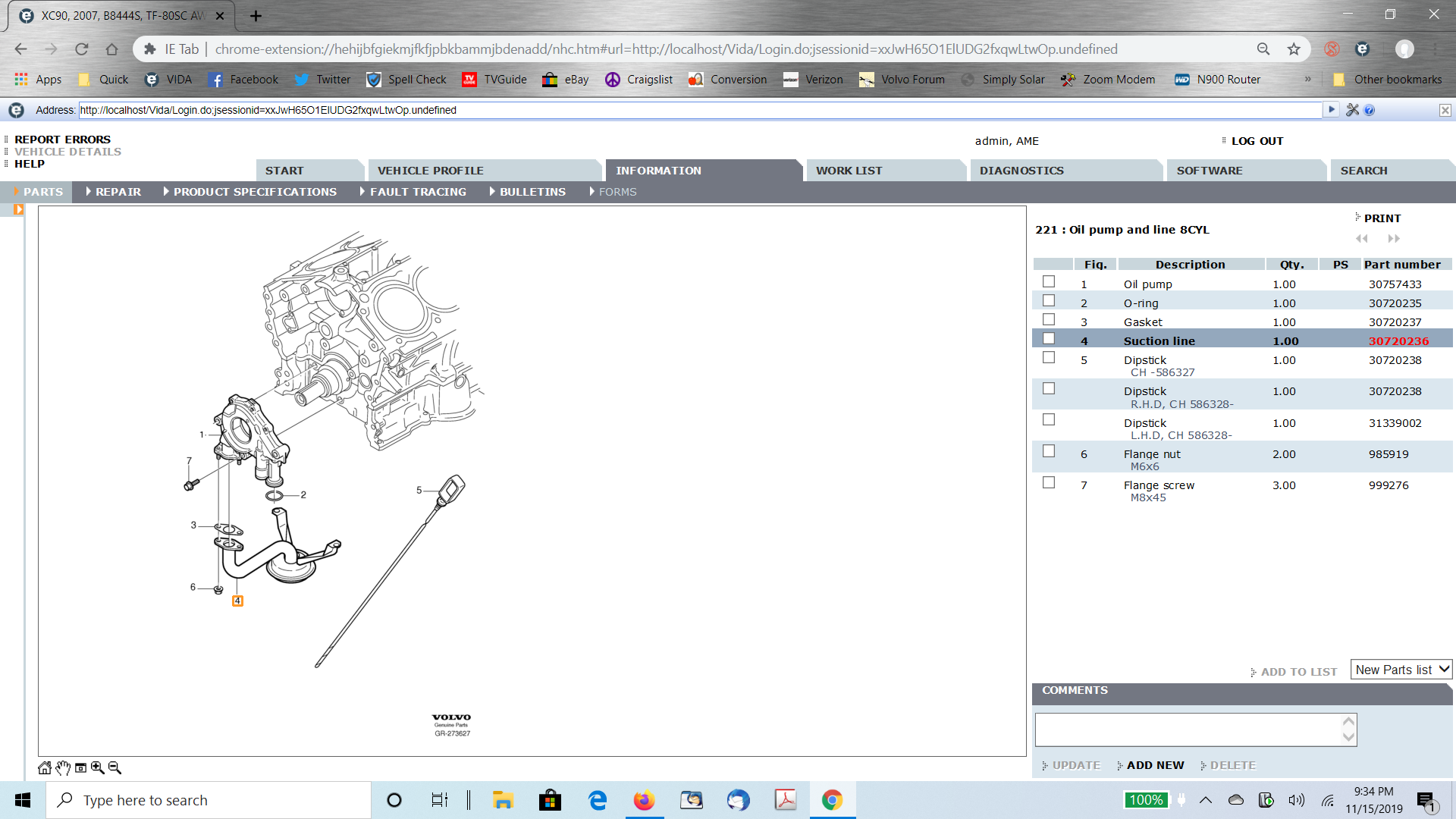Select the hand pan tool
Image resolution: width=1456 pixels, height=819 pixels.
click(63, 767)
